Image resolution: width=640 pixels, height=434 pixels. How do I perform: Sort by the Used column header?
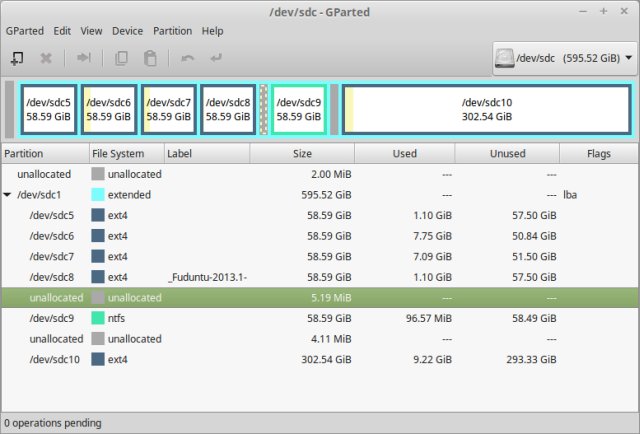click(x=404, y=154)
